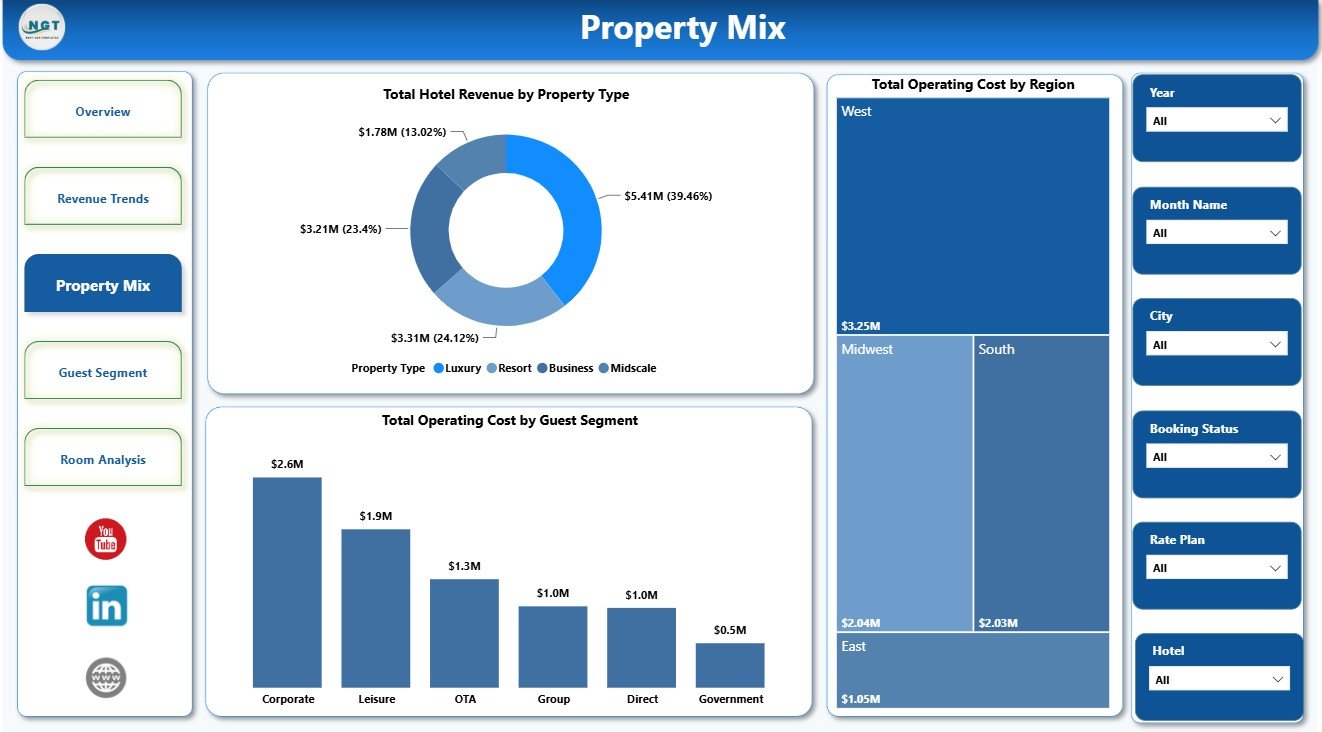Click the '$2.04M' value in Midwest tile
Viewport: 1322px width, 732px height.
coord(861,623)
